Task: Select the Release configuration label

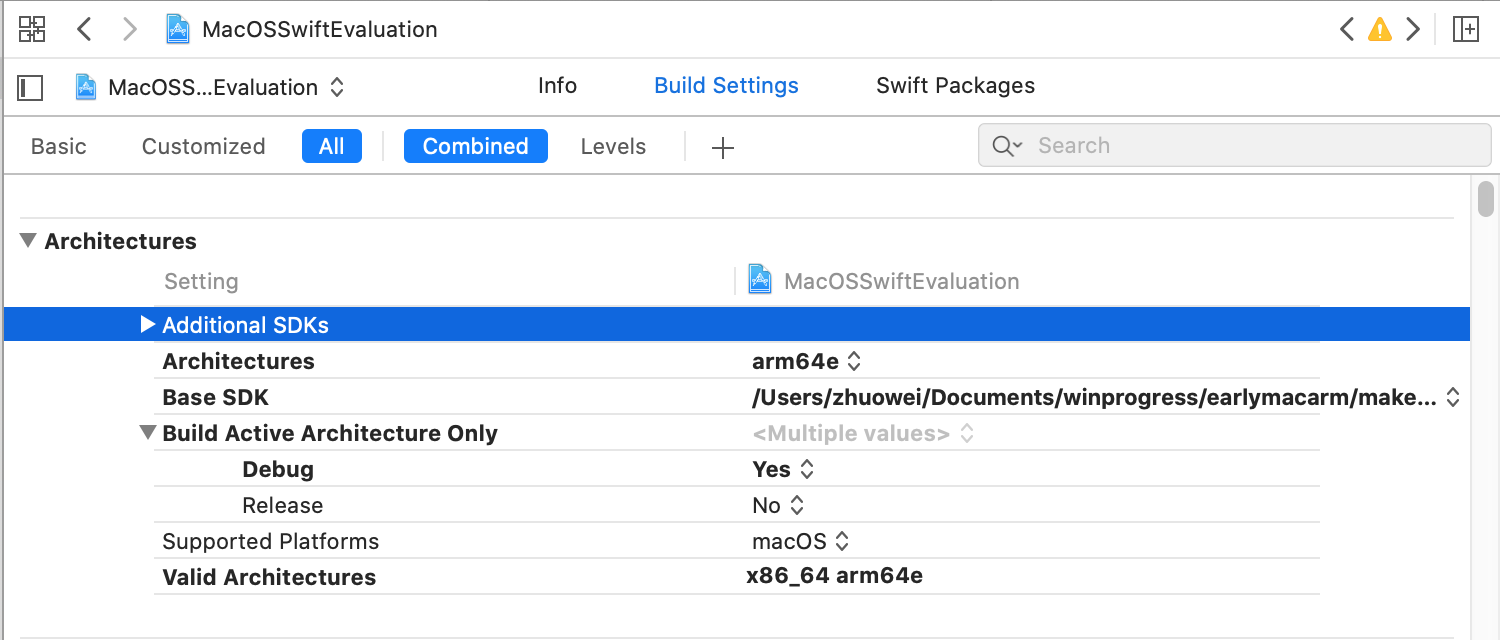Action: [x=283, y=505]
